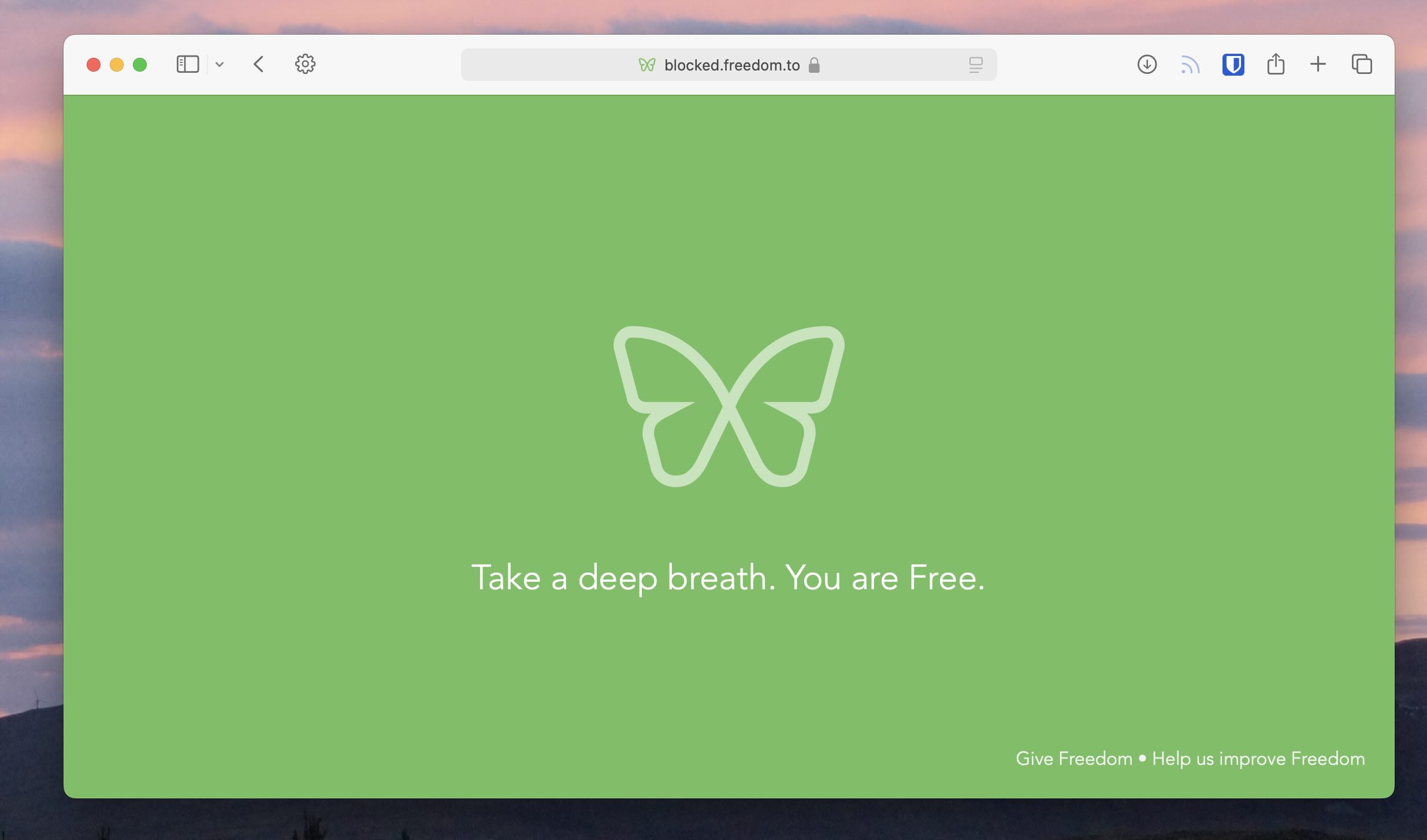
Task: Click the large butterfly logo
Action: [729, 406]
